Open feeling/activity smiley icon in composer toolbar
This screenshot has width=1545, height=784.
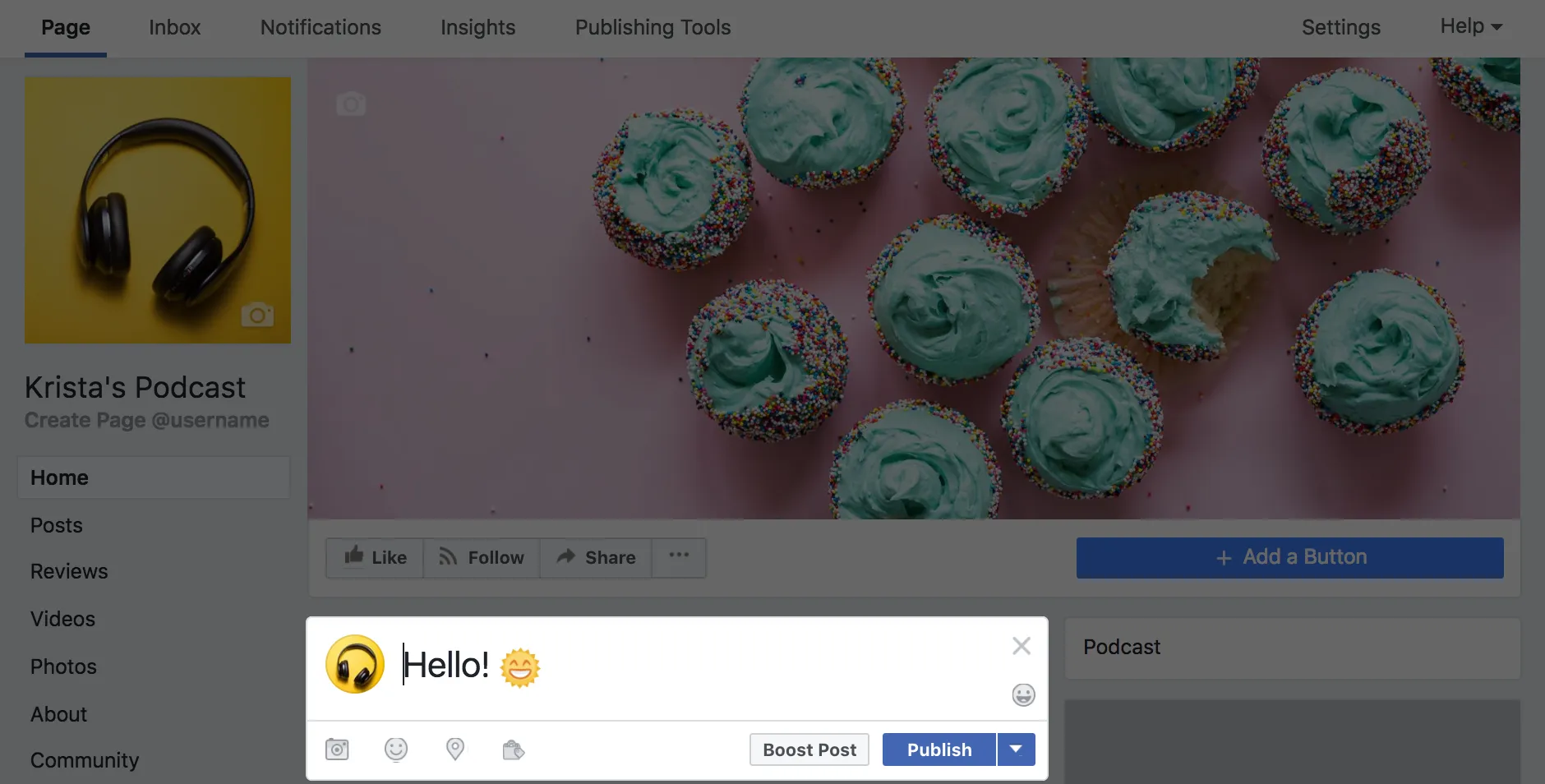pos(396,749)
